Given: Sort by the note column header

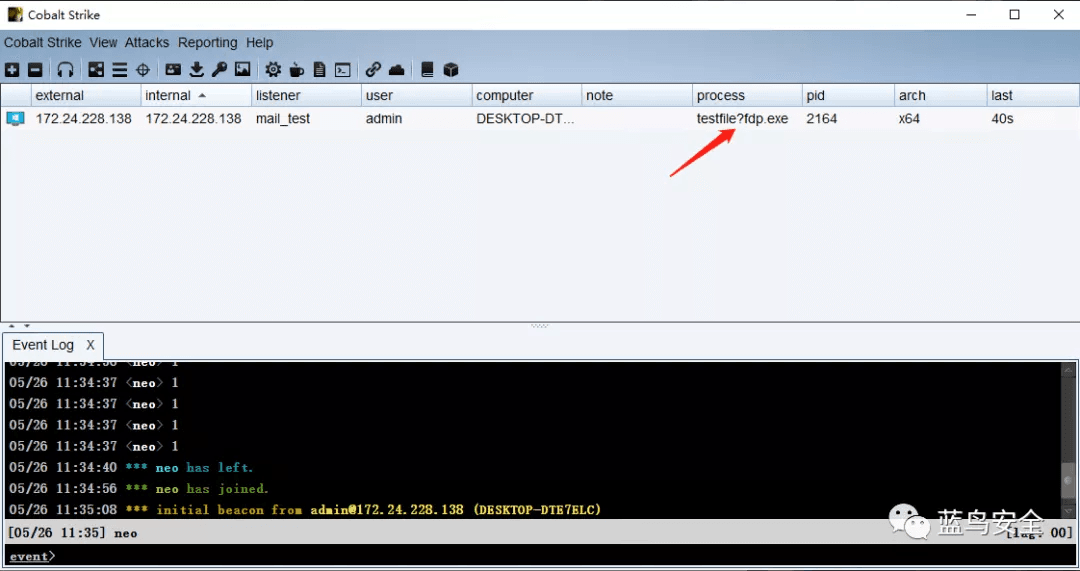Looking at the screenshot, I should (637, 96).
